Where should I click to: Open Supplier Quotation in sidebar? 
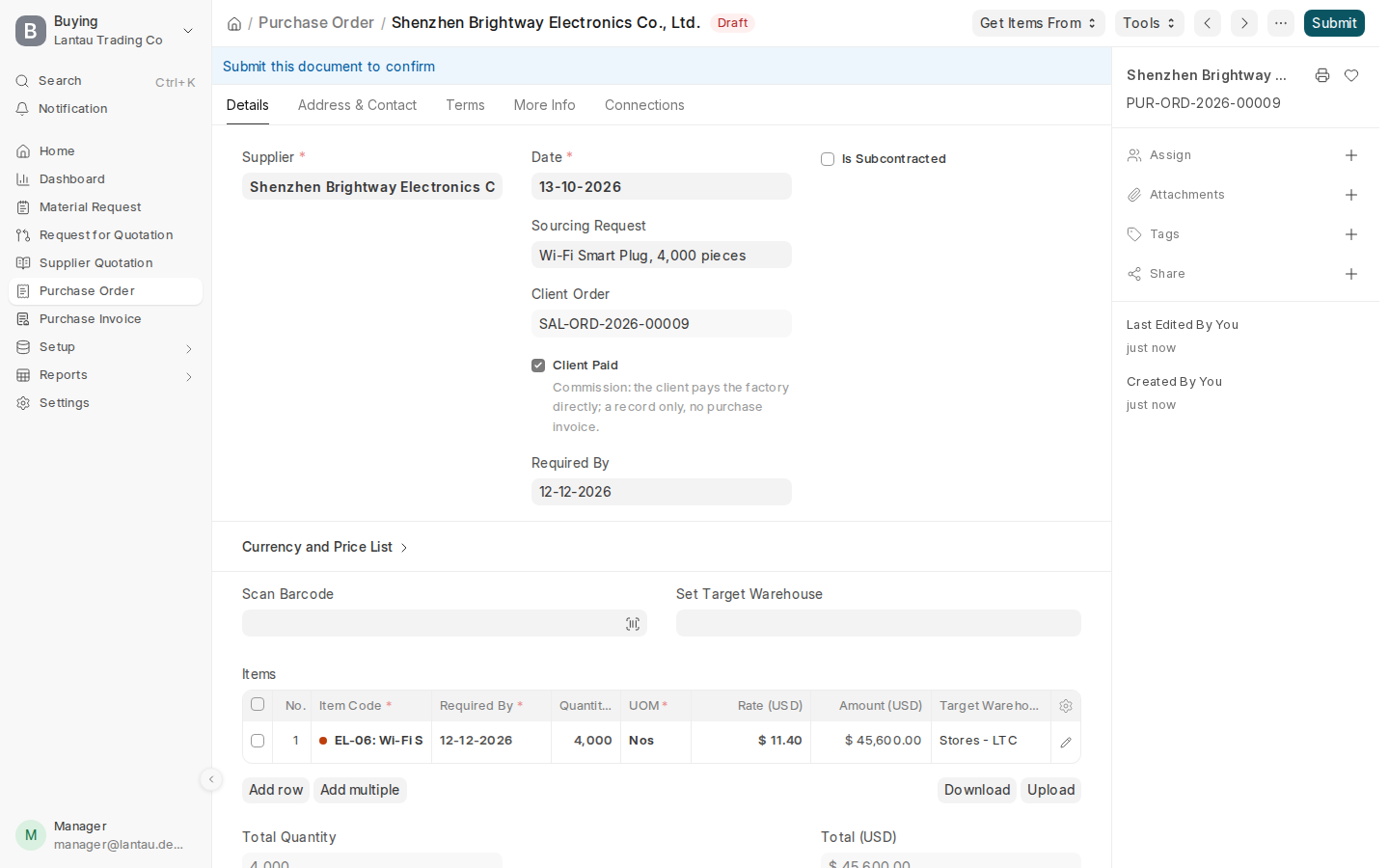(x=106, y=263)
